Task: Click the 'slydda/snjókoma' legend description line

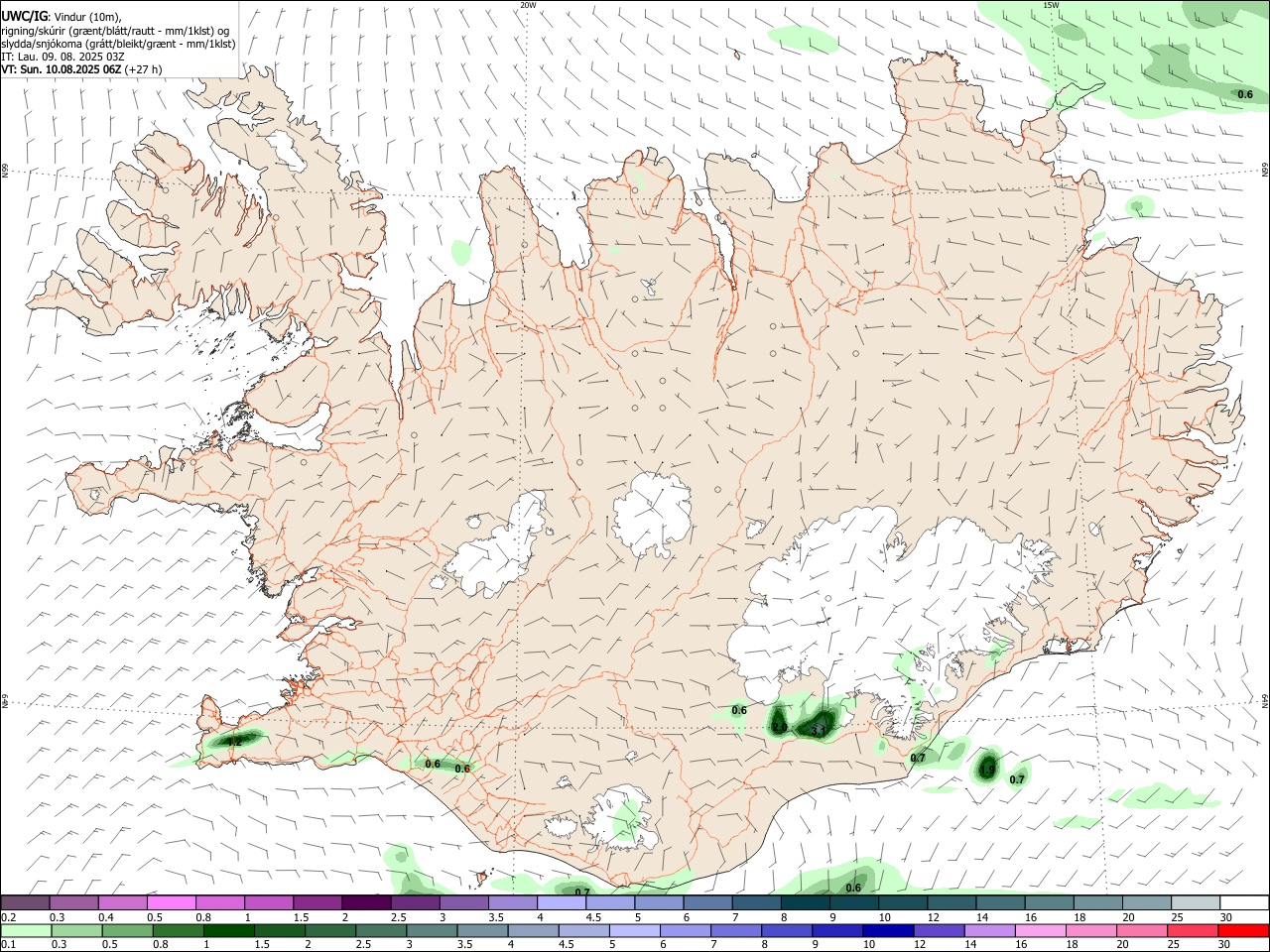Action: click(118, 44)
